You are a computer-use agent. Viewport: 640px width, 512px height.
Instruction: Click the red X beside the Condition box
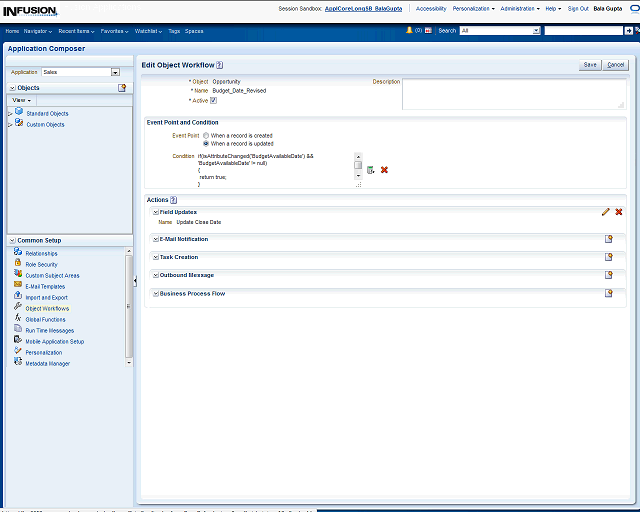click(x=384, y=170)
